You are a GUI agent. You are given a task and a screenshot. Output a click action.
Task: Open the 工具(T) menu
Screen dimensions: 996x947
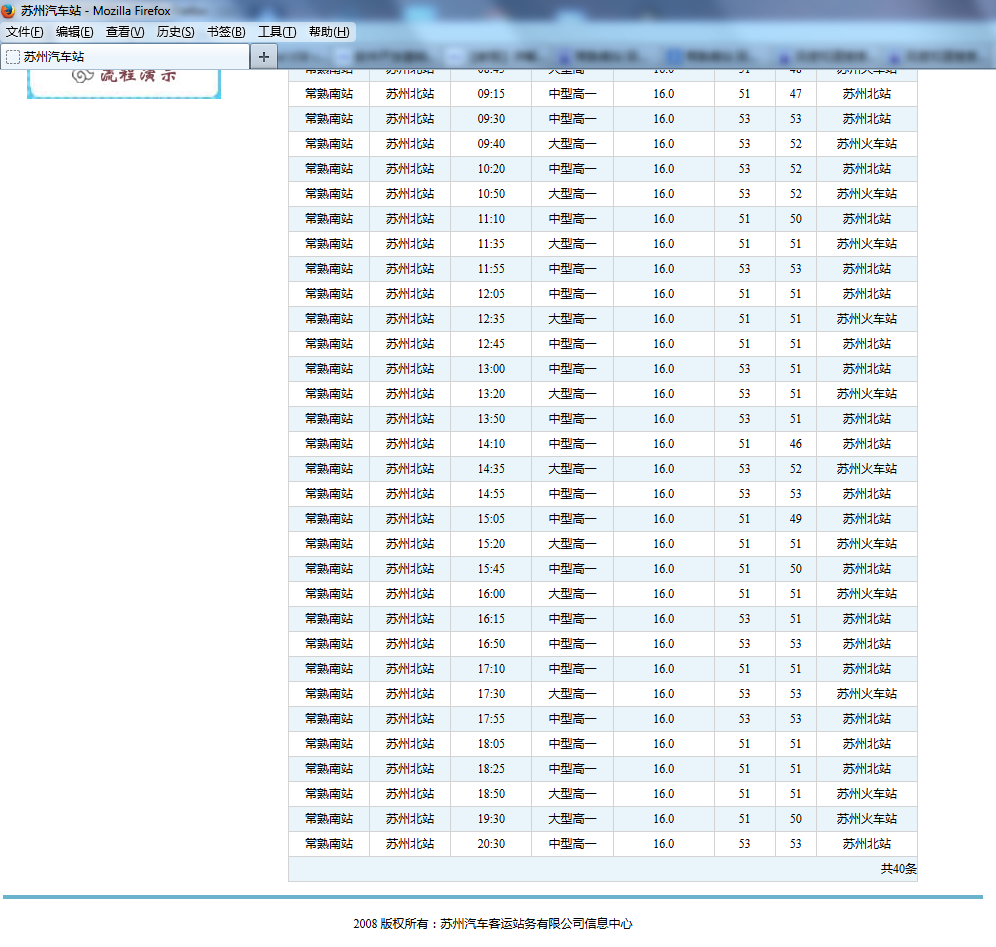(277, 32)
